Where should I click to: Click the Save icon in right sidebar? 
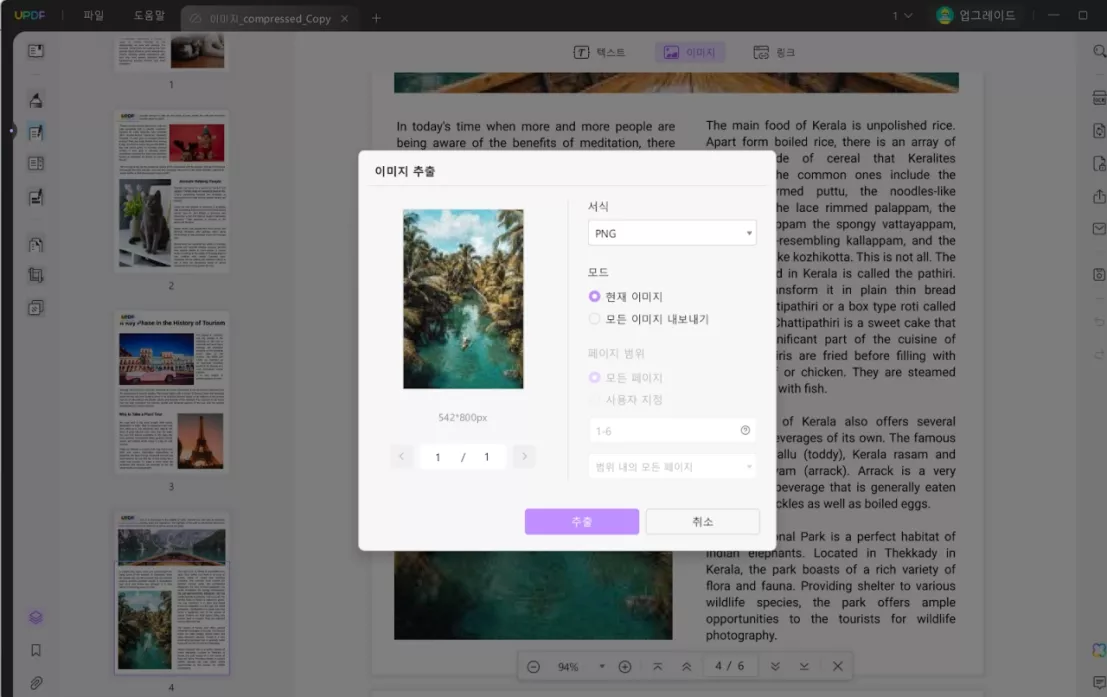pyautogui.click(x=1099, y=275)
